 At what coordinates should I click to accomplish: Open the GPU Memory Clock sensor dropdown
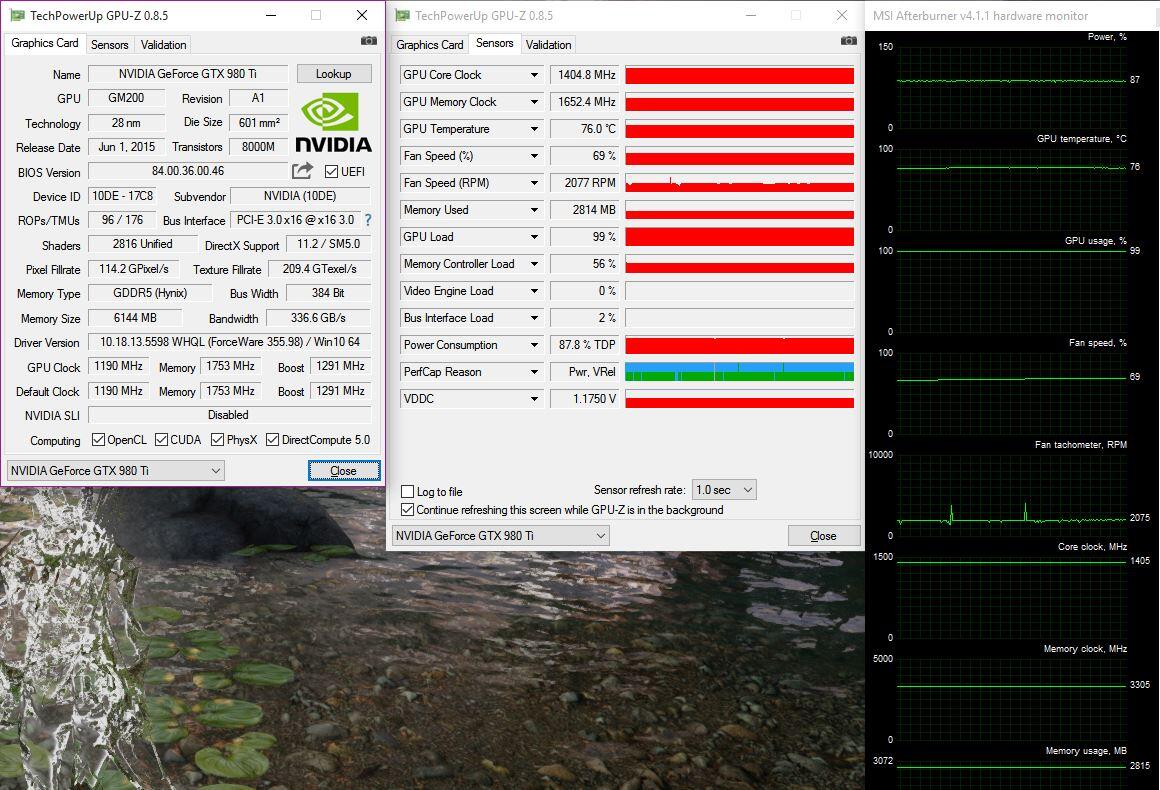click(x=534, y=102)
